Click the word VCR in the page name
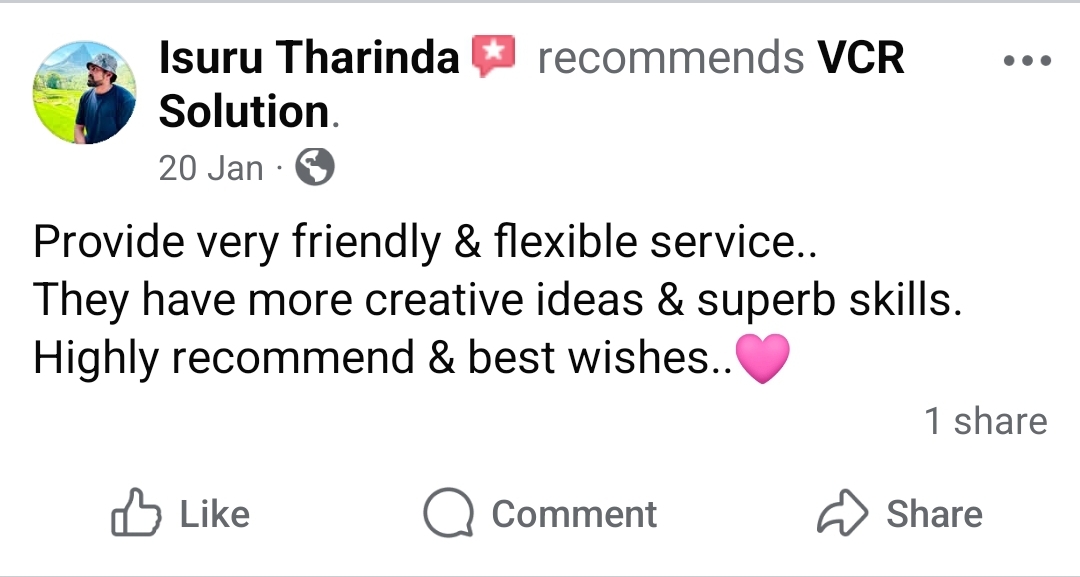The image size is (1080, 577). click(x=861, y=60)
